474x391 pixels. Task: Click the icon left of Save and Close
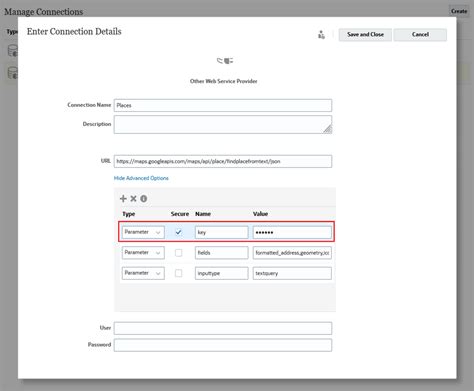click(x=321, y=35)
